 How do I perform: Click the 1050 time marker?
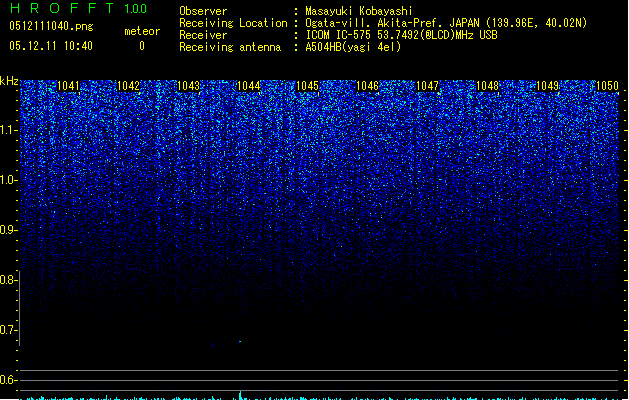pyautogui.click(x=607, y=86)
